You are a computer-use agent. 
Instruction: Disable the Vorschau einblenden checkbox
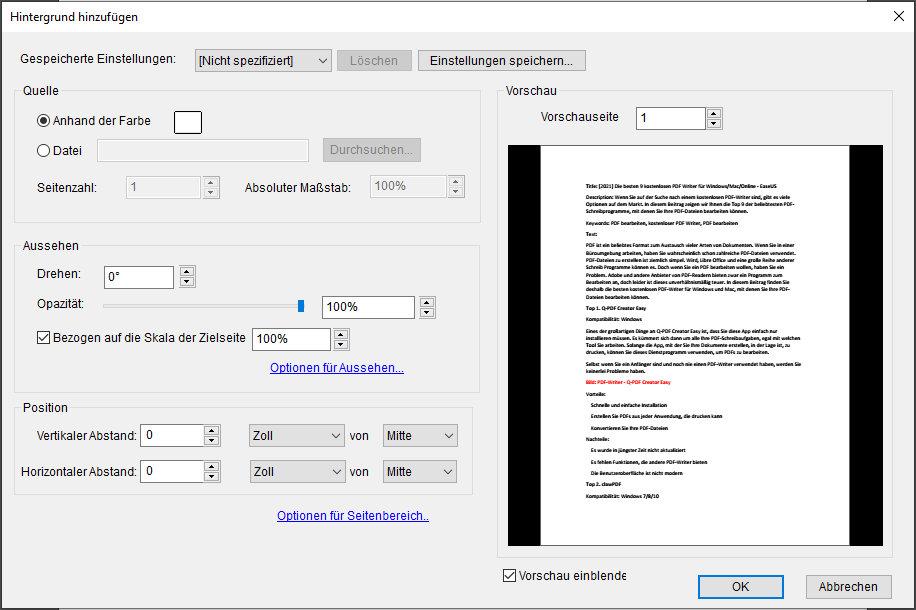508,575
